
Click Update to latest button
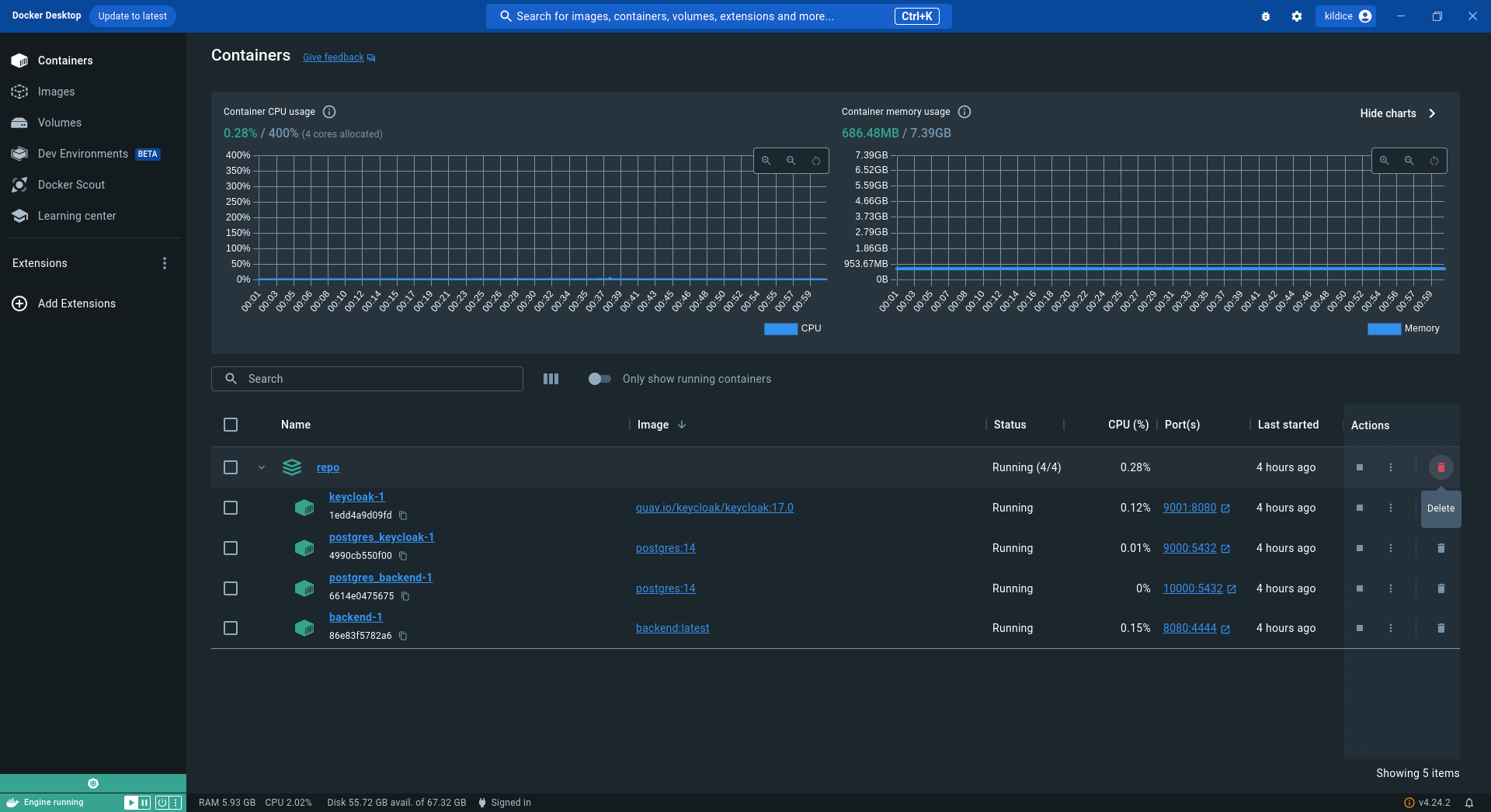(133, 16)
